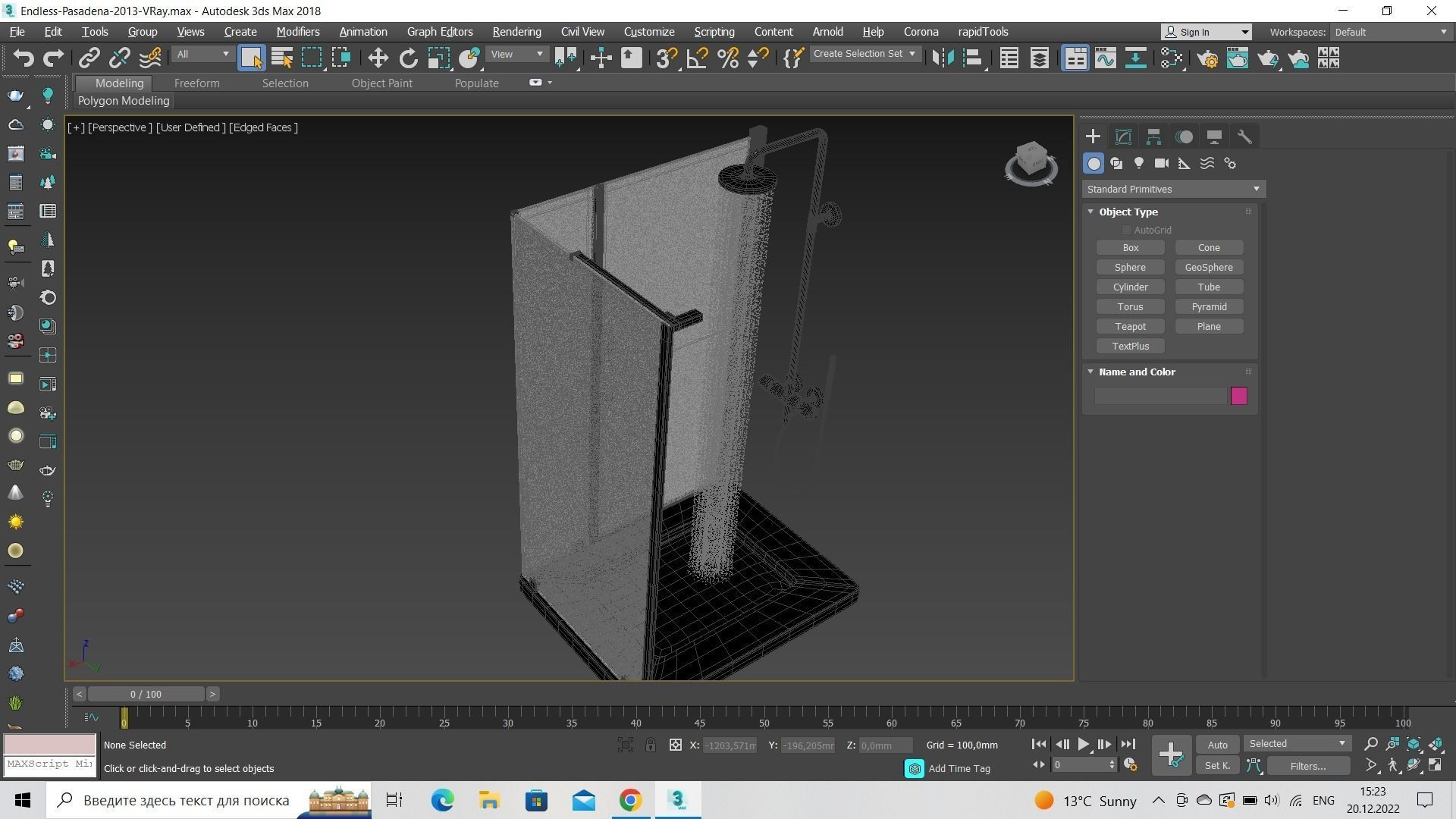Click the Teapot primitive button
The height and width of the screenshot is (819, 1456).
(1130, 326)
